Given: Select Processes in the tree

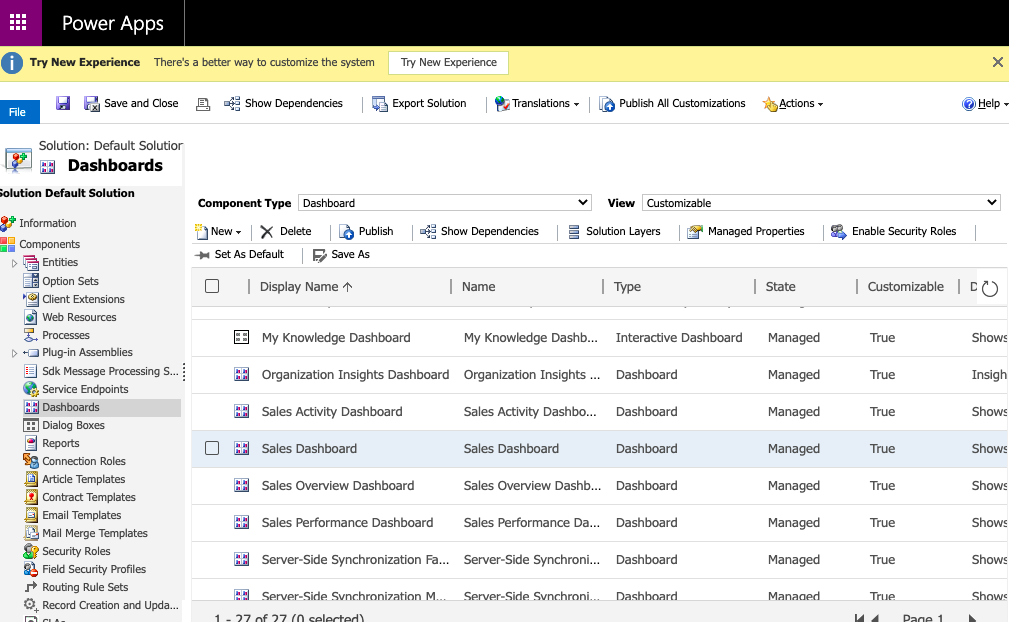Looking at the screenshot, I should (x=66, y=335).
